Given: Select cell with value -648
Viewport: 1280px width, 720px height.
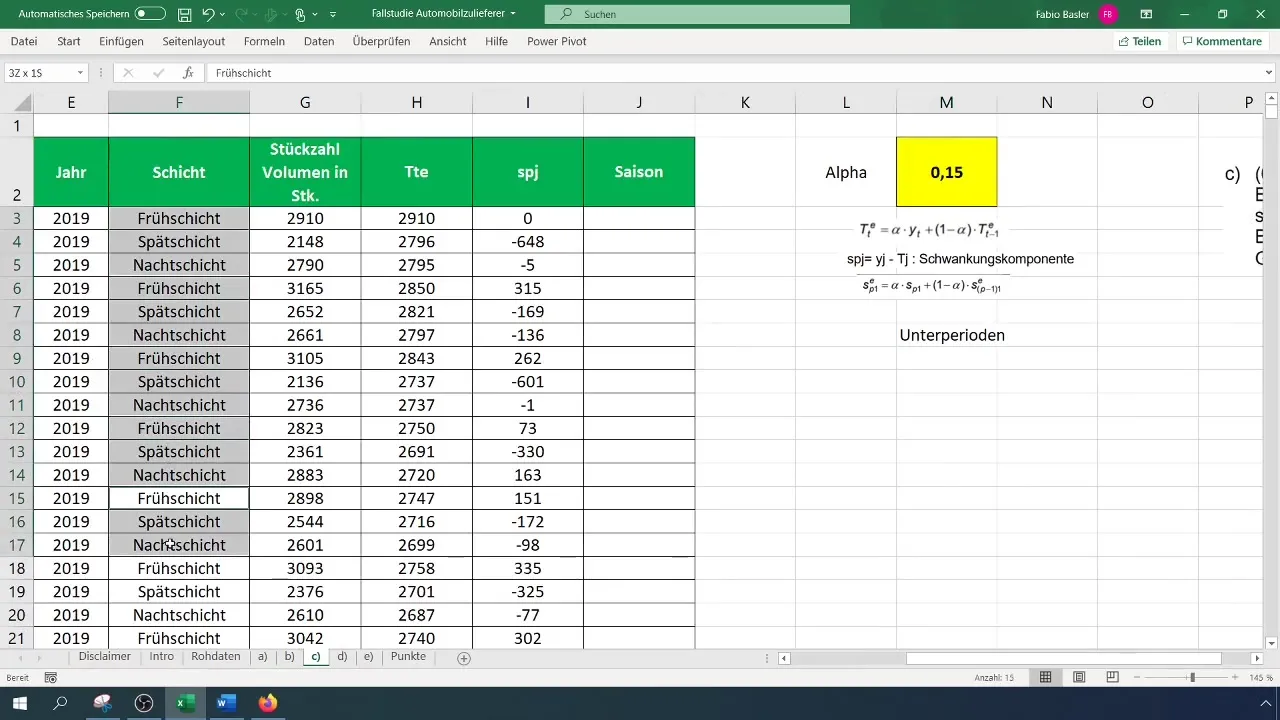Looking at the screenshot, I should point(527,242).
